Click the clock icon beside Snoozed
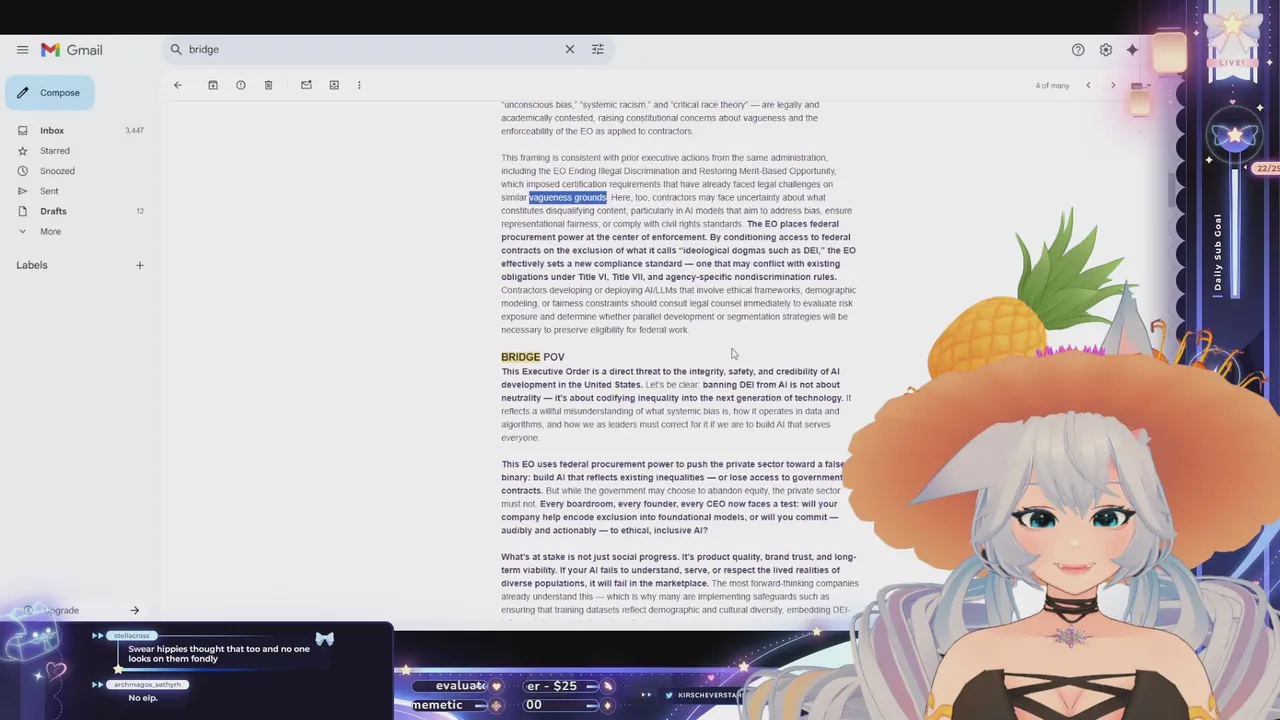The height and width of the screenshot is (720, 1280). (22, 171)
